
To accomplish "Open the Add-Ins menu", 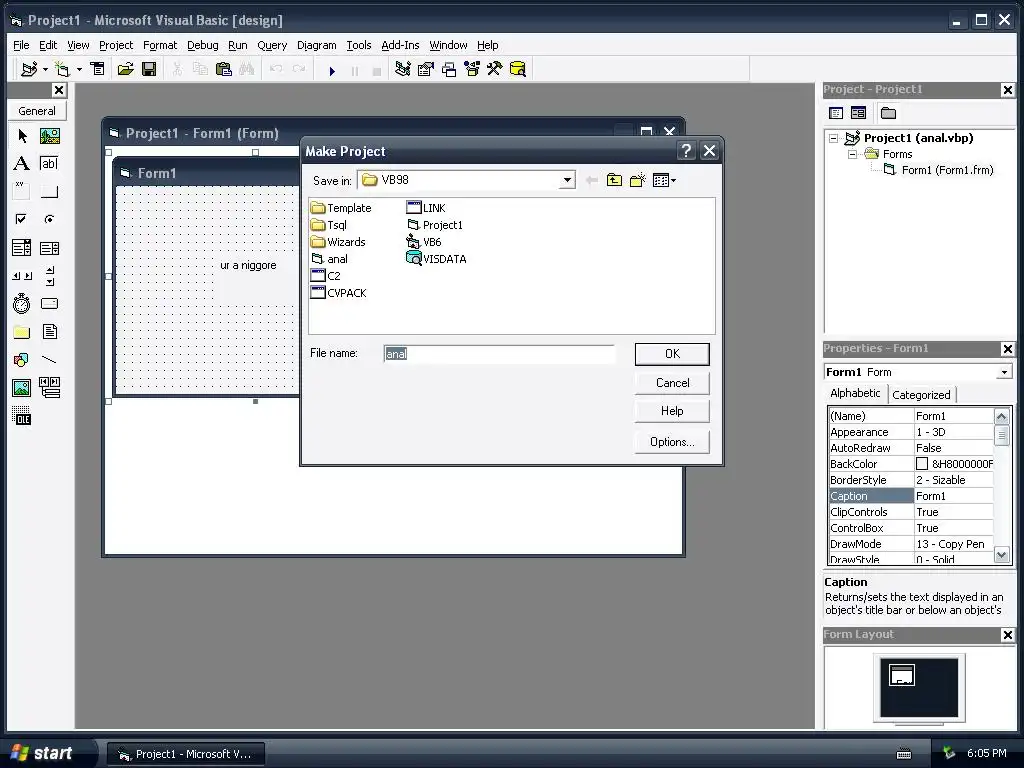I will [400, 45].
